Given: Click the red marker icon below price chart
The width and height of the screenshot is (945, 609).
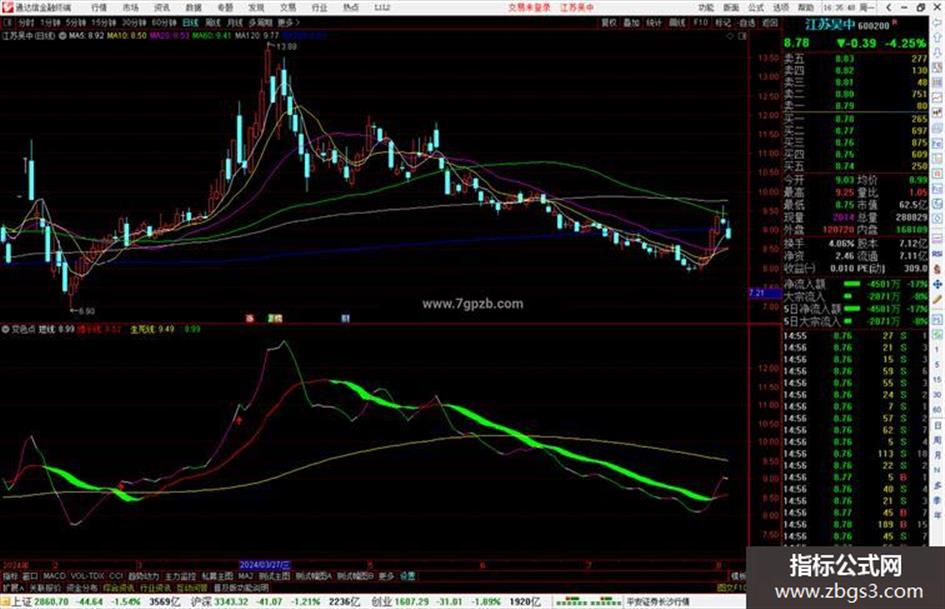Looking at the screenshot, I should (x=250, y=318).
